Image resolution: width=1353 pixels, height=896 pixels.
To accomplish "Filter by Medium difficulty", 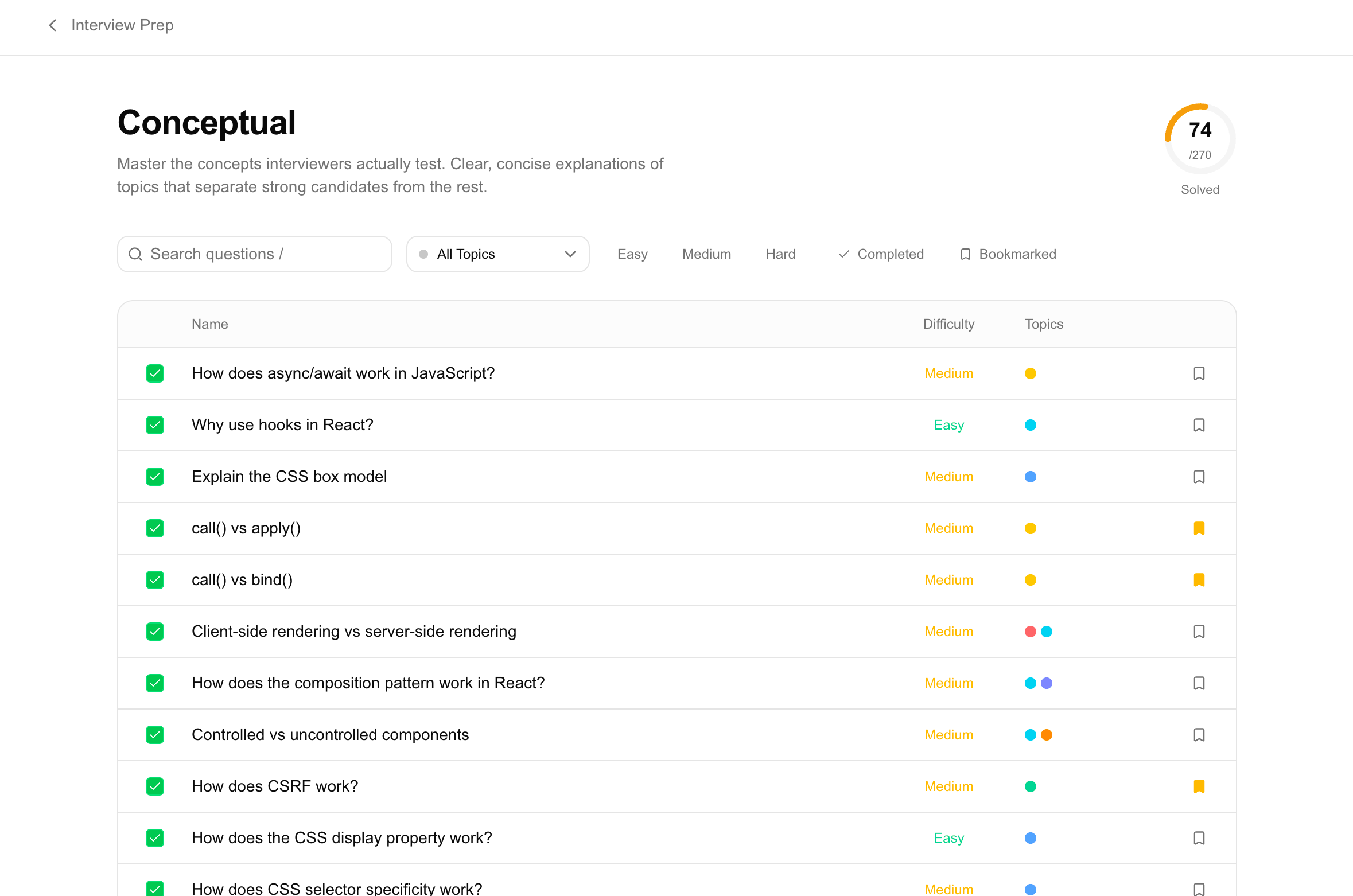I will pyautogui.click(x=706, y=254).
